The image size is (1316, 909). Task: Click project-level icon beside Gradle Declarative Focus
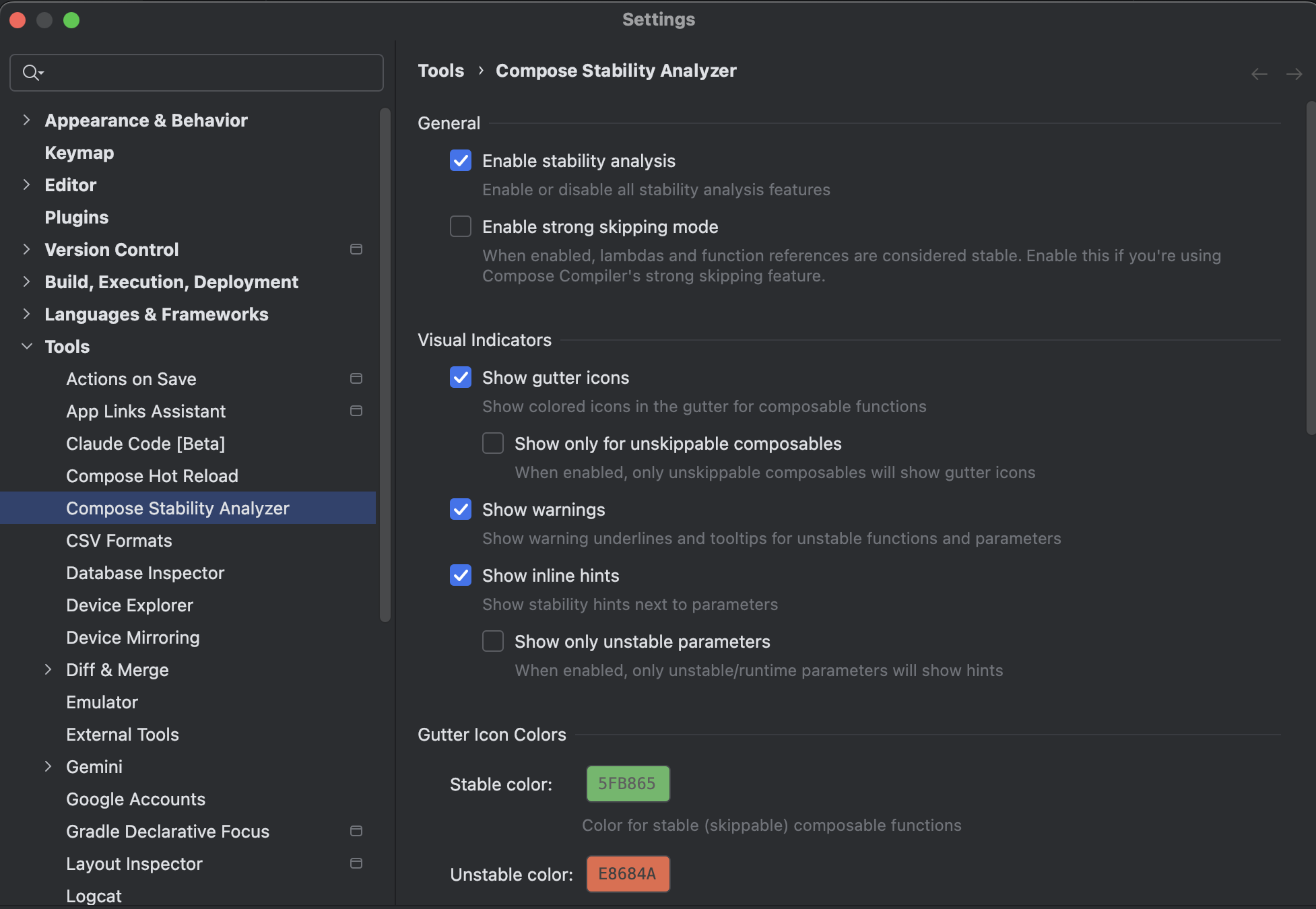(356, 831)
